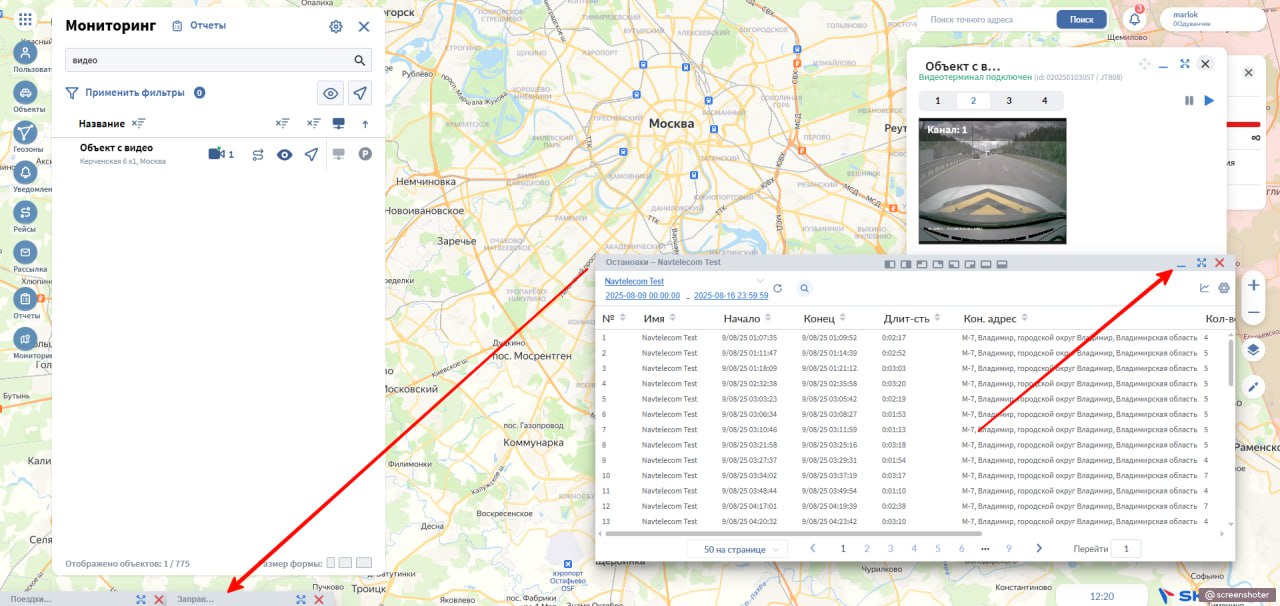Click connection status icon in Объект с видео row
Screen dimensions: 1280x606
(x=338, y=155)
